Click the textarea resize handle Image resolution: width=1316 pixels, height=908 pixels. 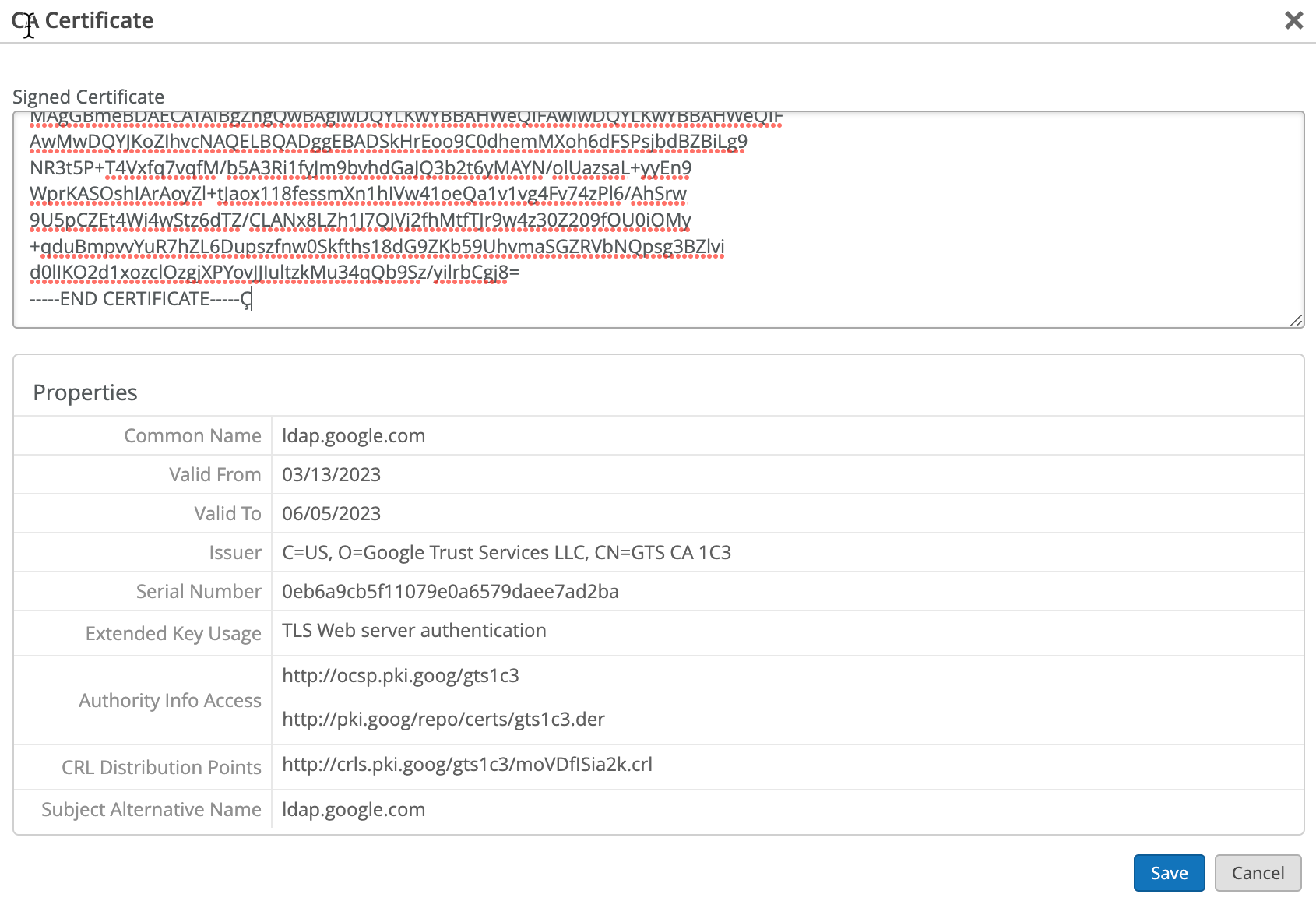(1296, 320)
